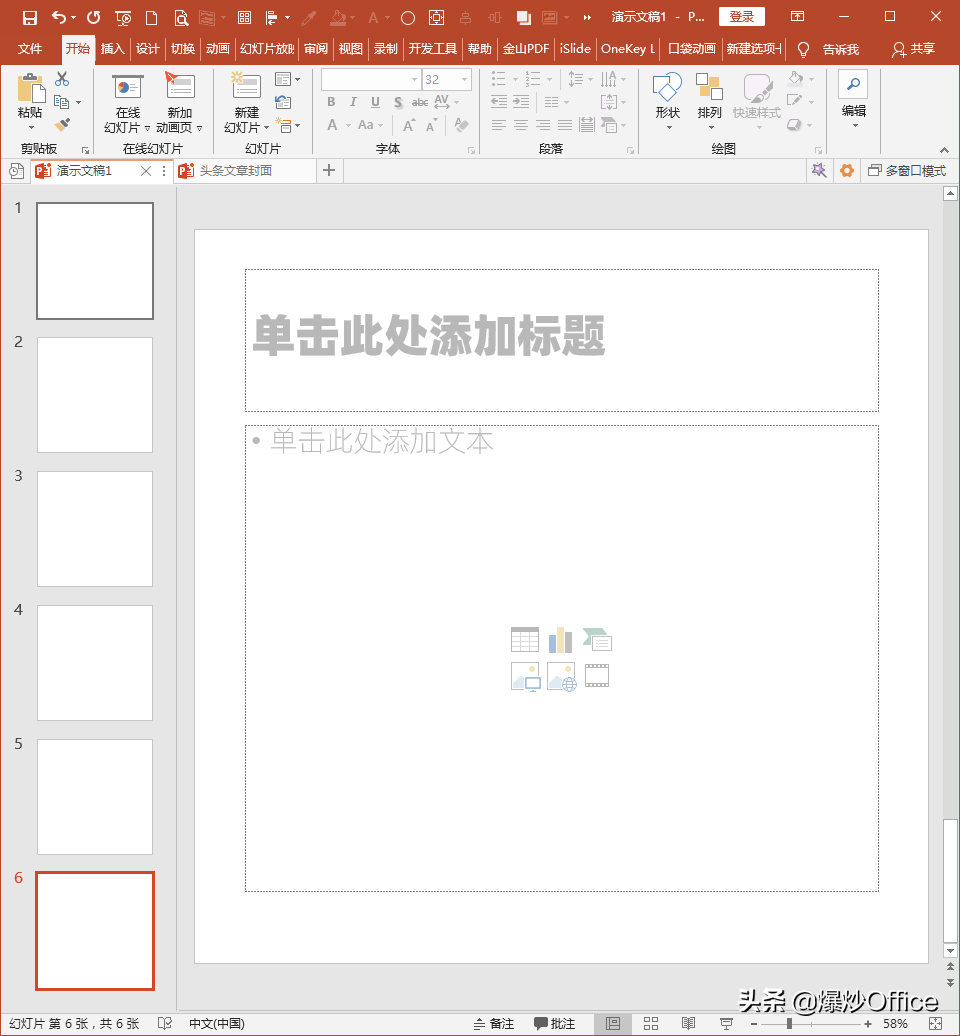Open the Online Slides button
This screenshot has height=1036, width=960.
(127, 104)
